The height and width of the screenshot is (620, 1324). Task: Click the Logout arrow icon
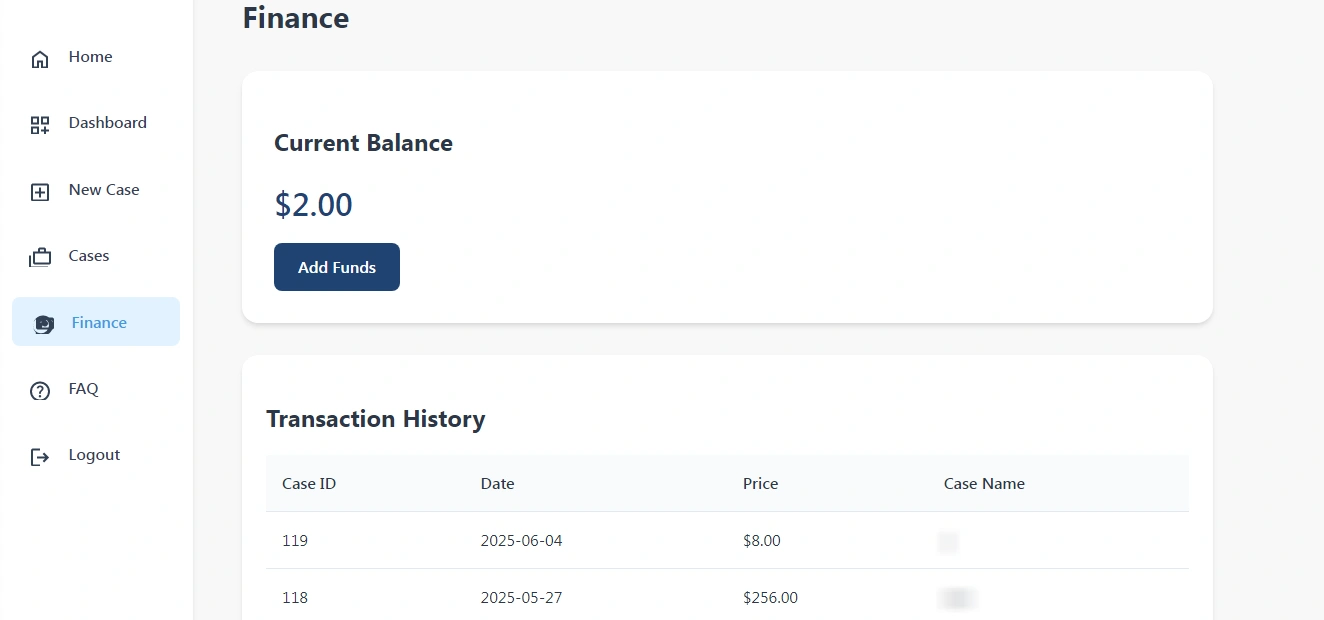(40, 457)
